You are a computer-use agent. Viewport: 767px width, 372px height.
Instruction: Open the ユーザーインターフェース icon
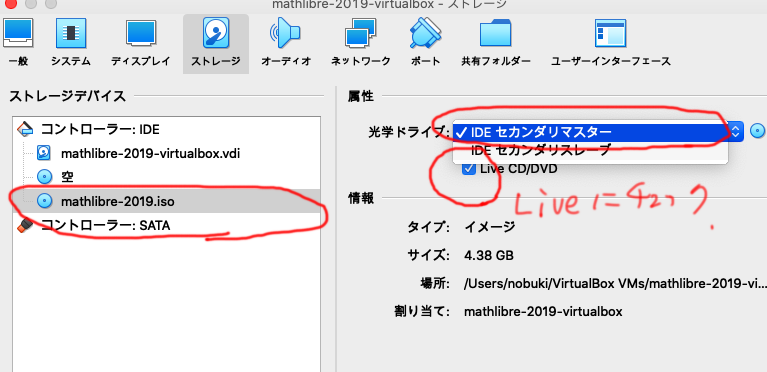click(x=610, y=33)
